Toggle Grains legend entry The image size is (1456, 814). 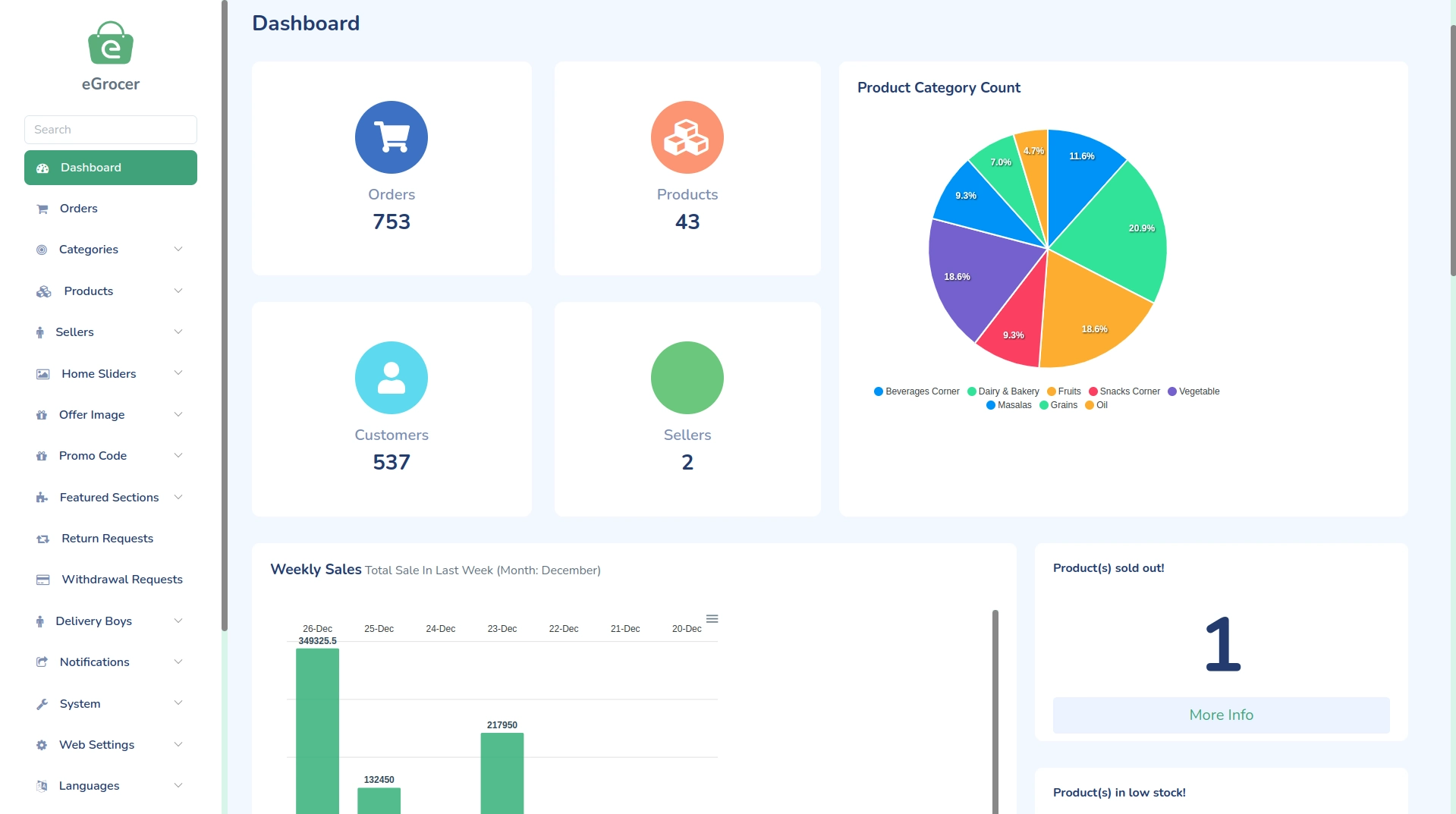[1058, 405]
